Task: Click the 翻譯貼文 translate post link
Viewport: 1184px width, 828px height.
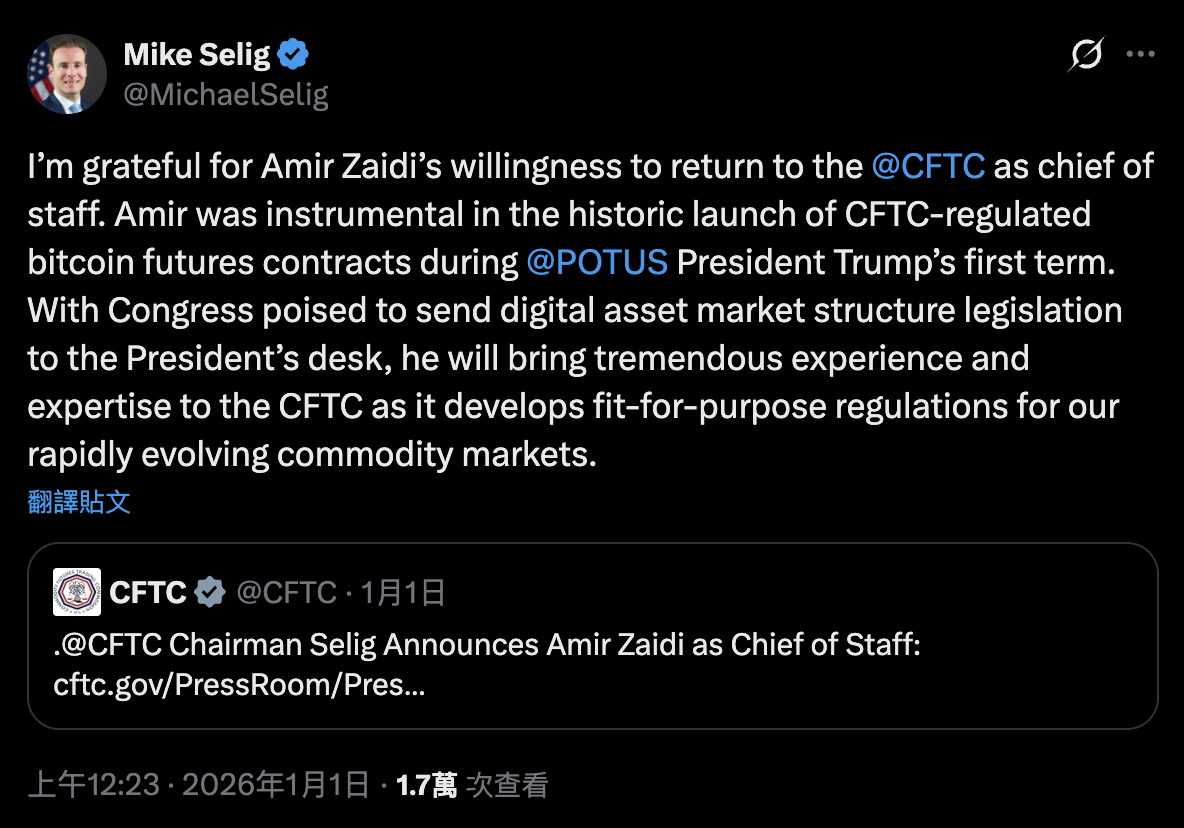Action: (x=79, y=502)
